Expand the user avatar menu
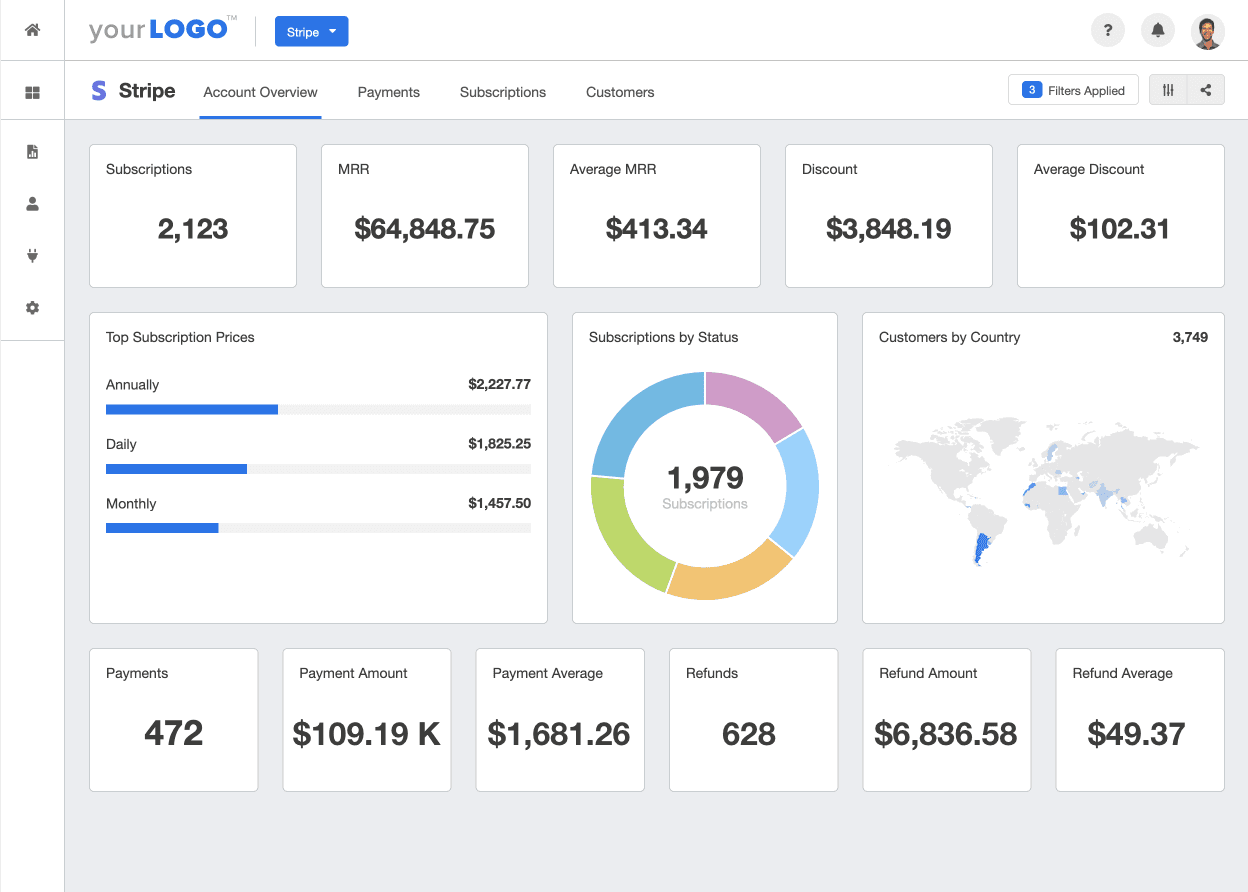Viewport: 1248px width, 892px height. click(1207, 31)
